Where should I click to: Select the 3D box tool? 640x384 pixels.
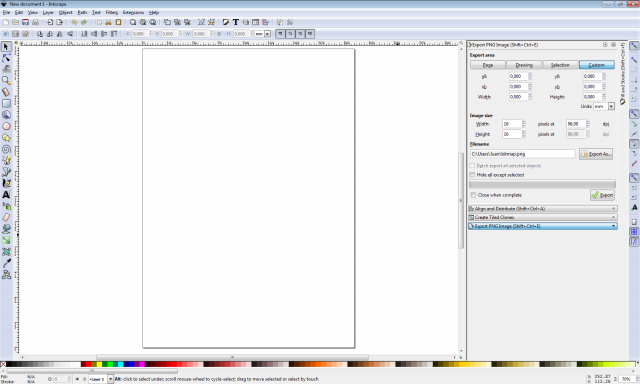click(6, 115)
